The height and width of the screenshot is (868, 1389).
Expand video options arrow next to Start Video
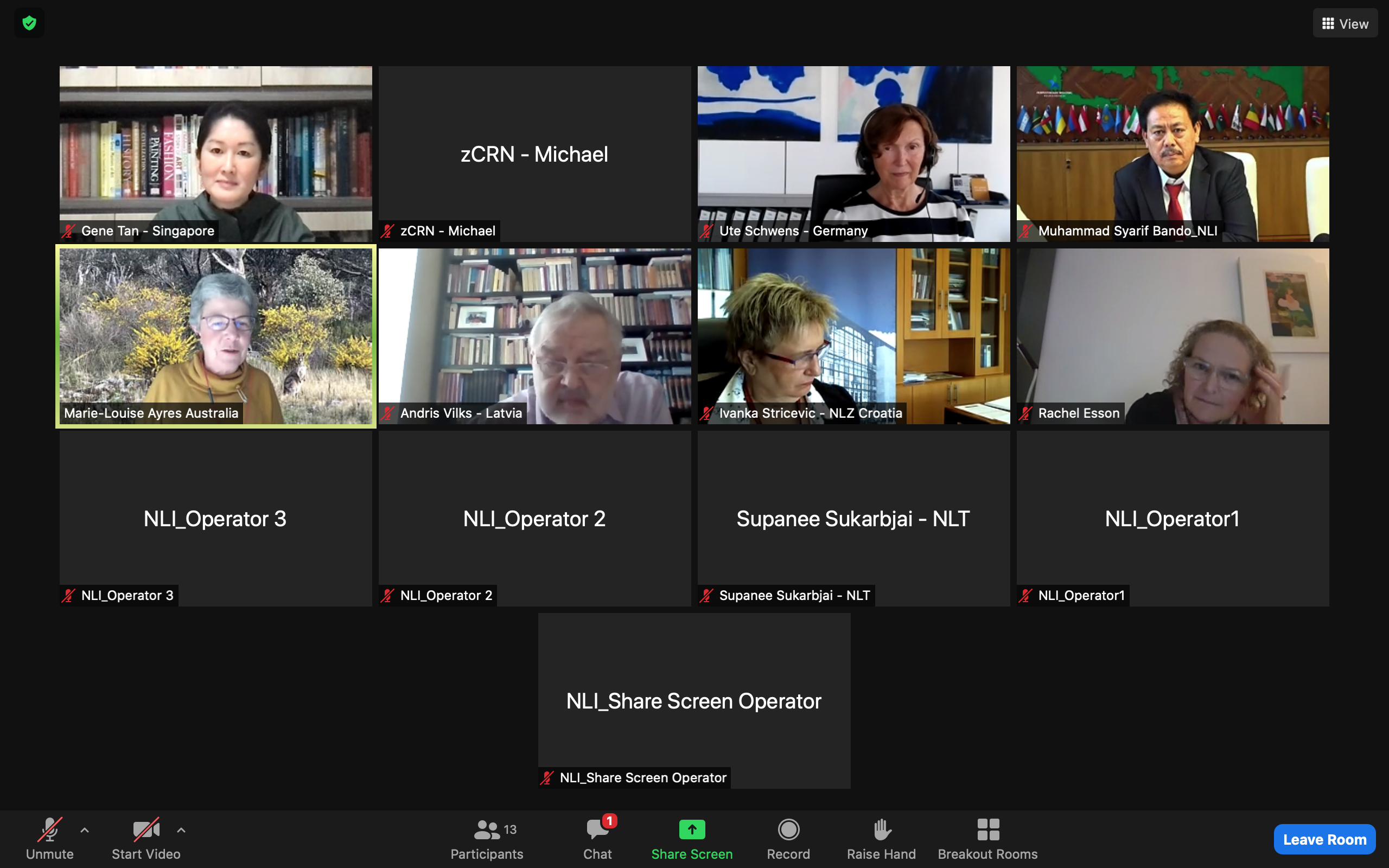tap(181, 829)
